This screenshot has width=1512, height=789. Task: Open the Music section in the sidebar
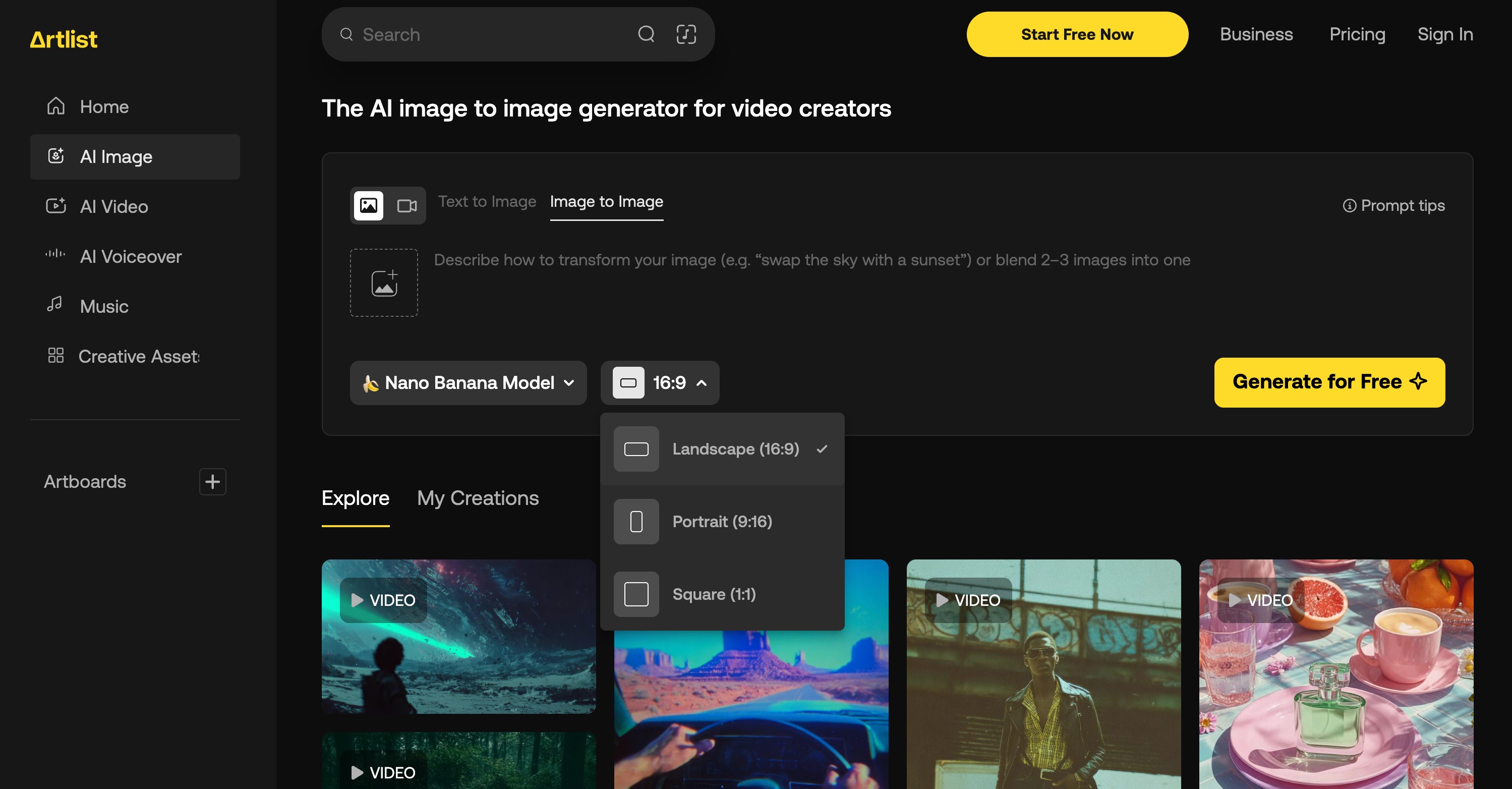(104, 306)
